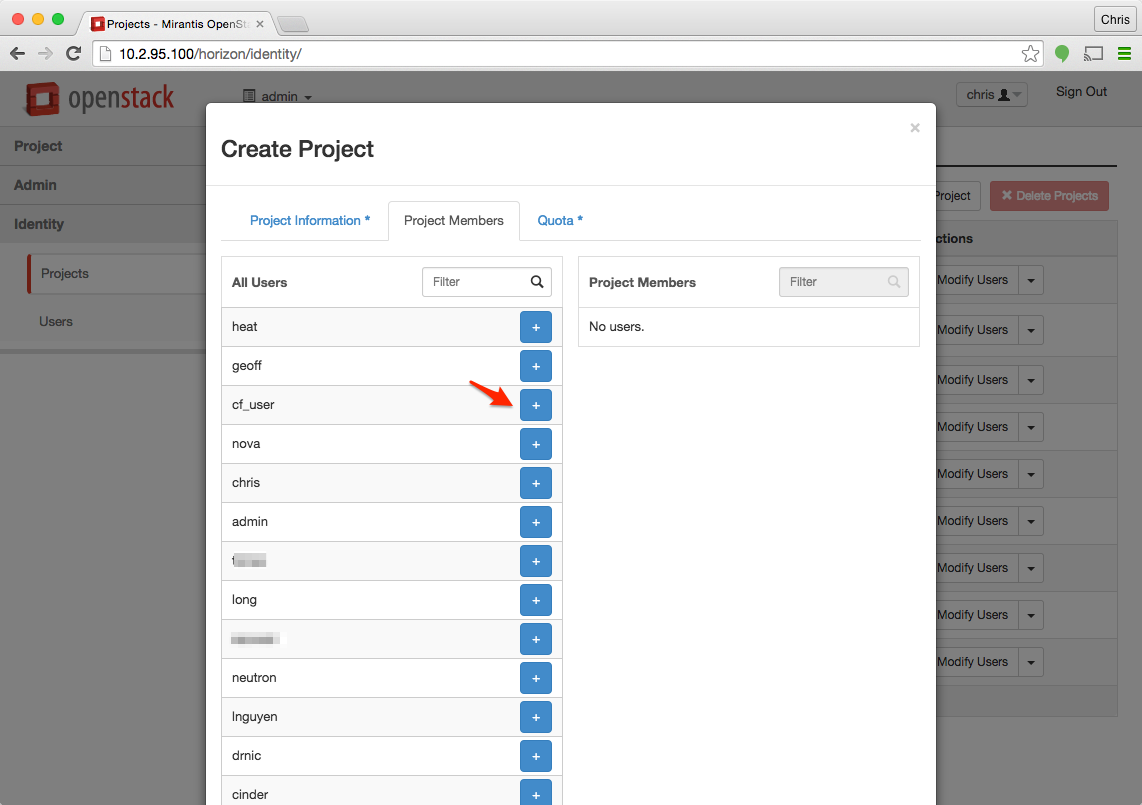Bookmark this page with star icon
Viewport: 1142px width, 805px height.
(x=1030, y=53)
